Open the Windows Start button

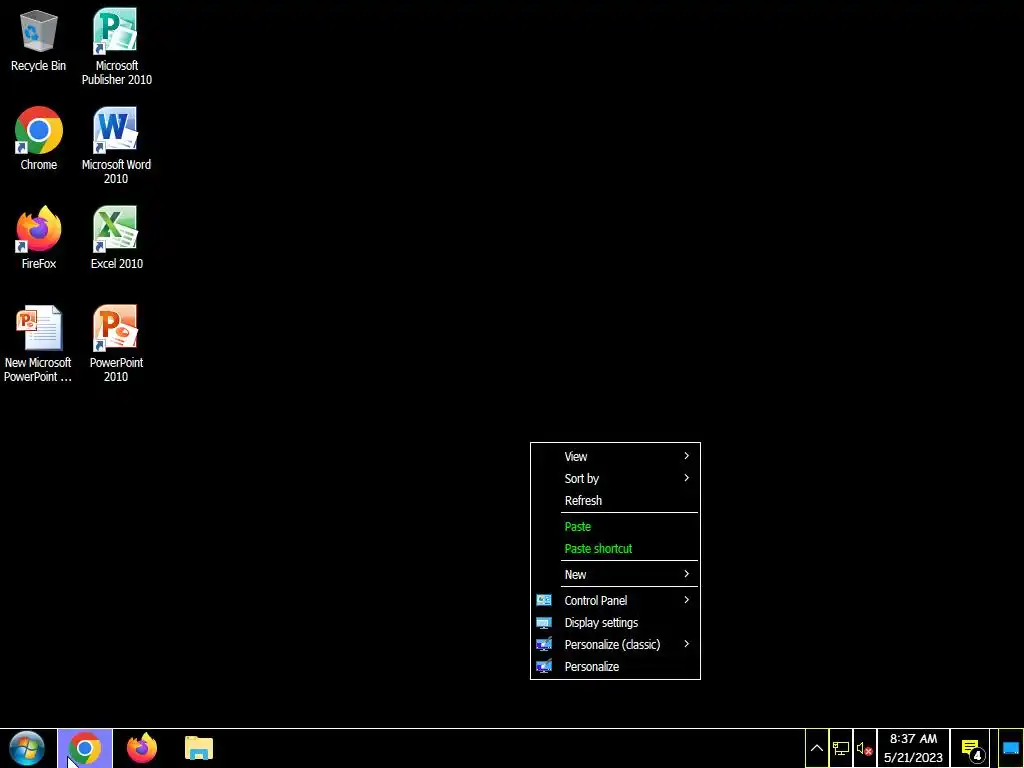[27, 748]
